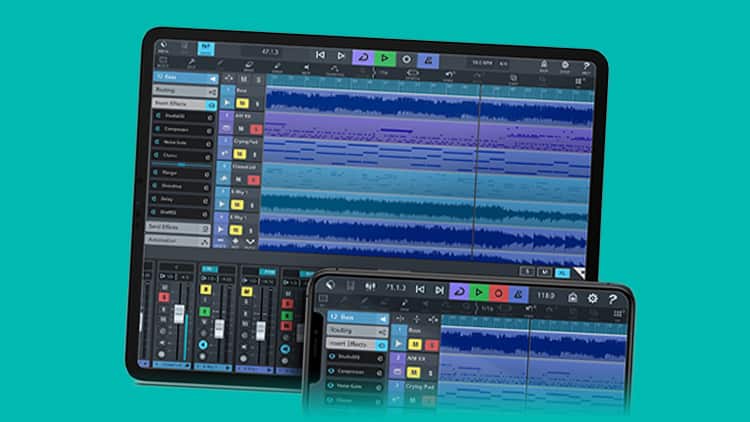Select the M mixer size tab on tablet
750x422 pixels.
544,272
